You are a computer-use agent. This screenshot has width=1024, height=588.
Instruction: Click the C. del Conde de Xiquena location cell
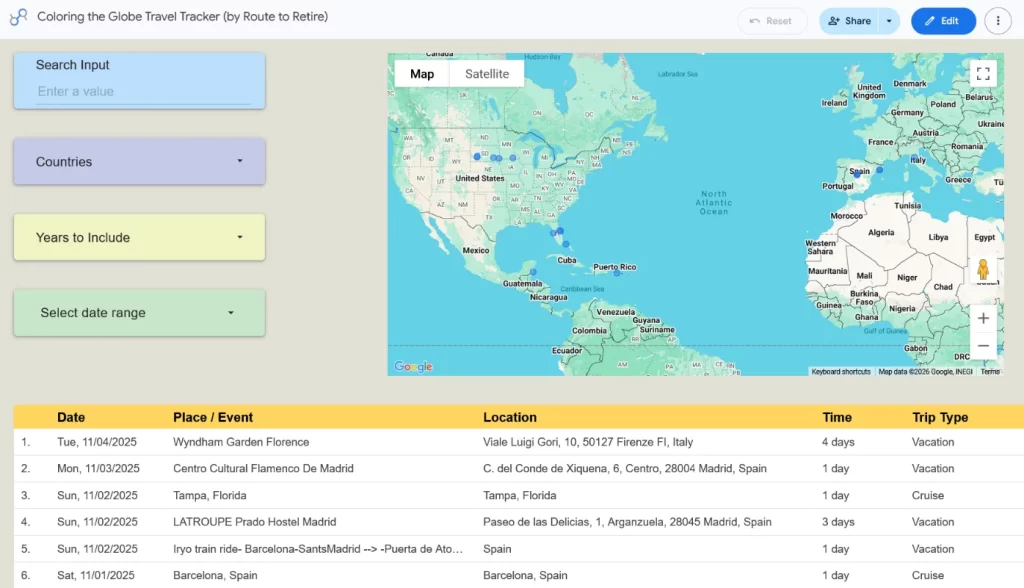coord(625,468)
